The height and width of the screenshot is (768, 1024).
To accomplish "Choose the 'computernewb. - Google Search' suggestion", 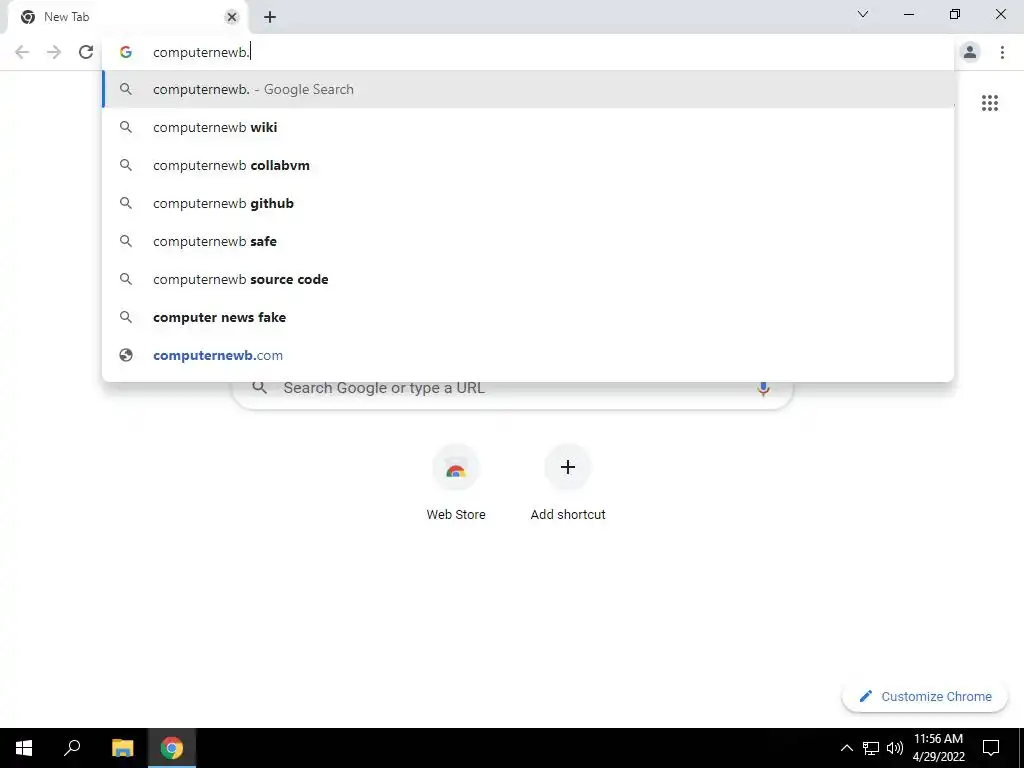I will (528, 89).
